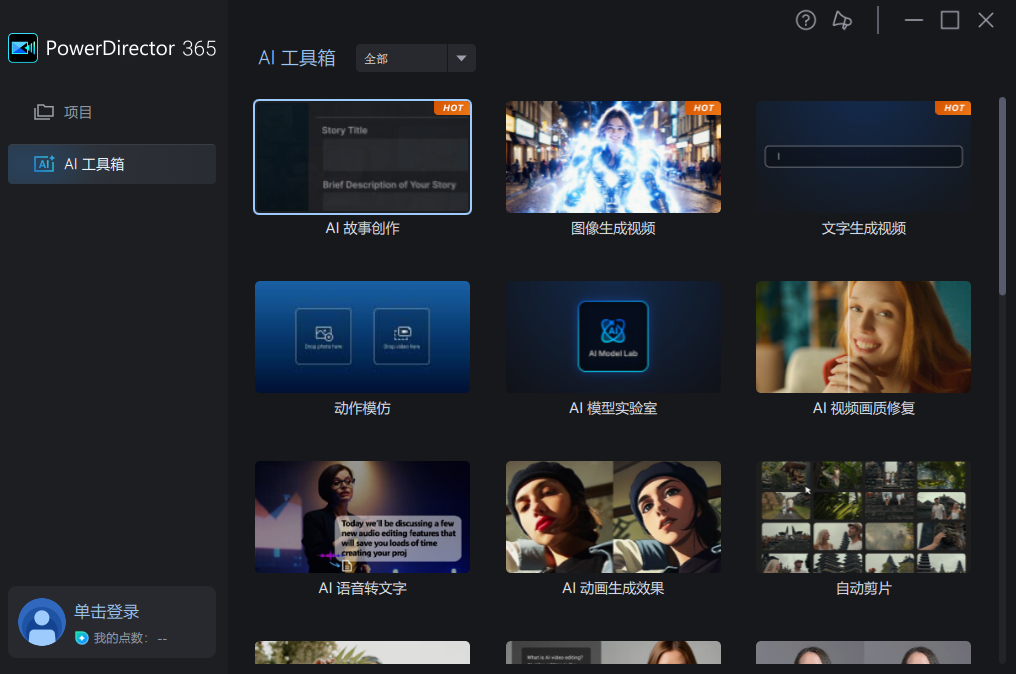Image resolution: width=1016 pixels, height=674 pixels.
Task: Expand the 全部 filter dropdown
Action: (x=461, y=58)
